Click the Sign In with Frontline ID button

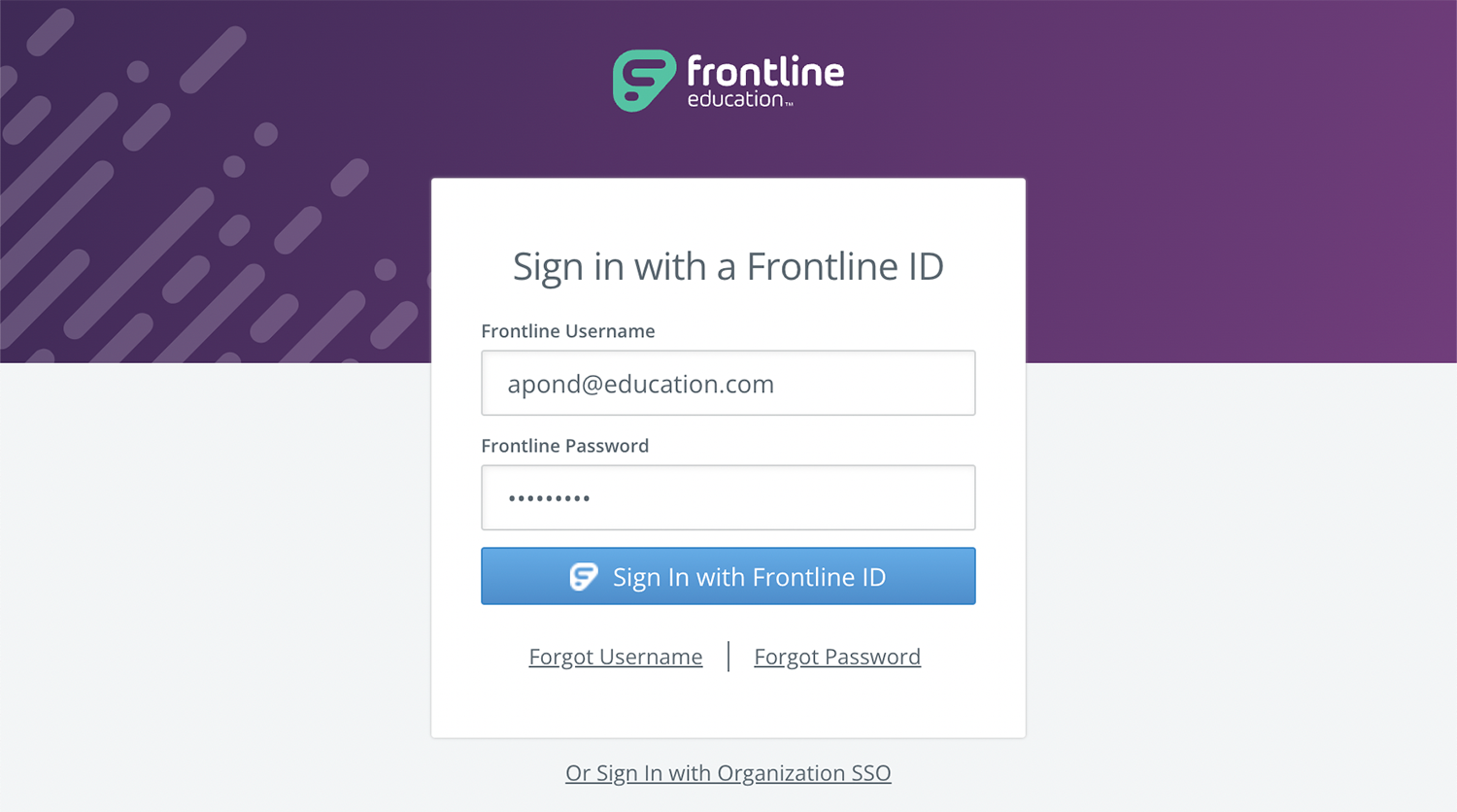(x=728, y=576)
